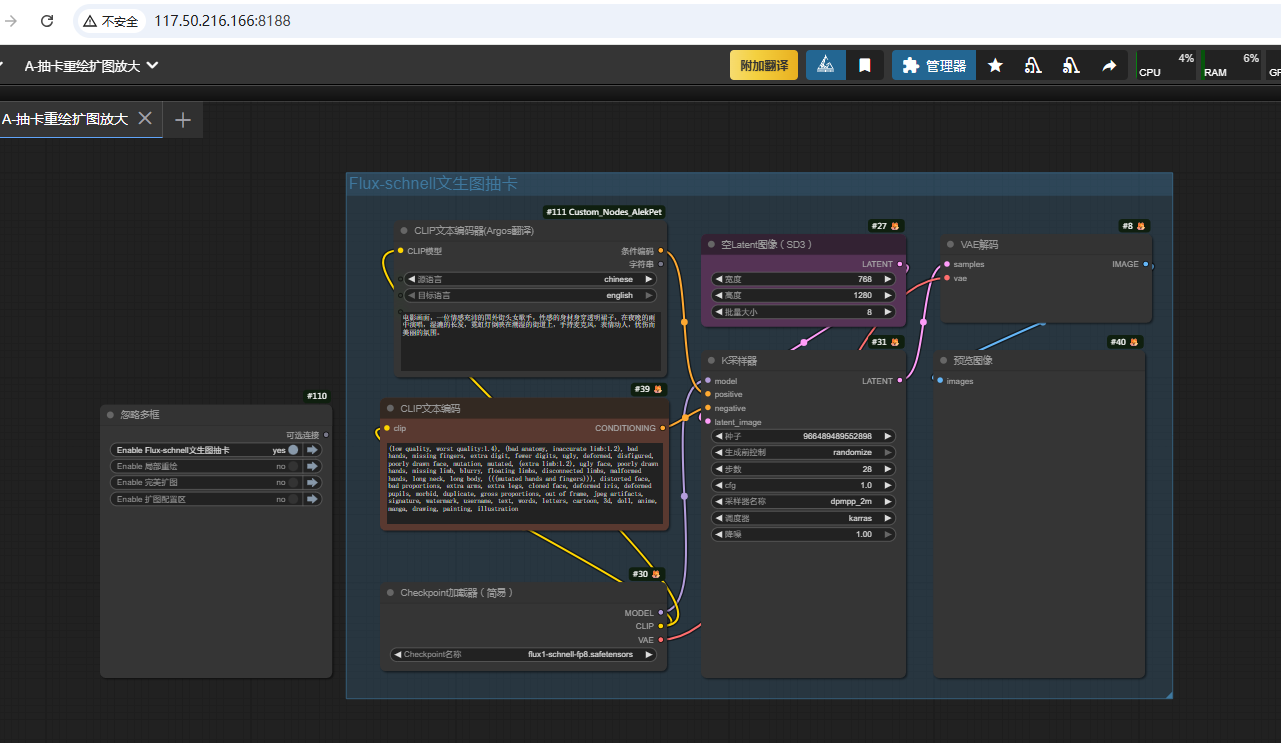Click the #39 node badge
Image resolution: width=1281 pixels, height=743 pixels.
point(648,389)
